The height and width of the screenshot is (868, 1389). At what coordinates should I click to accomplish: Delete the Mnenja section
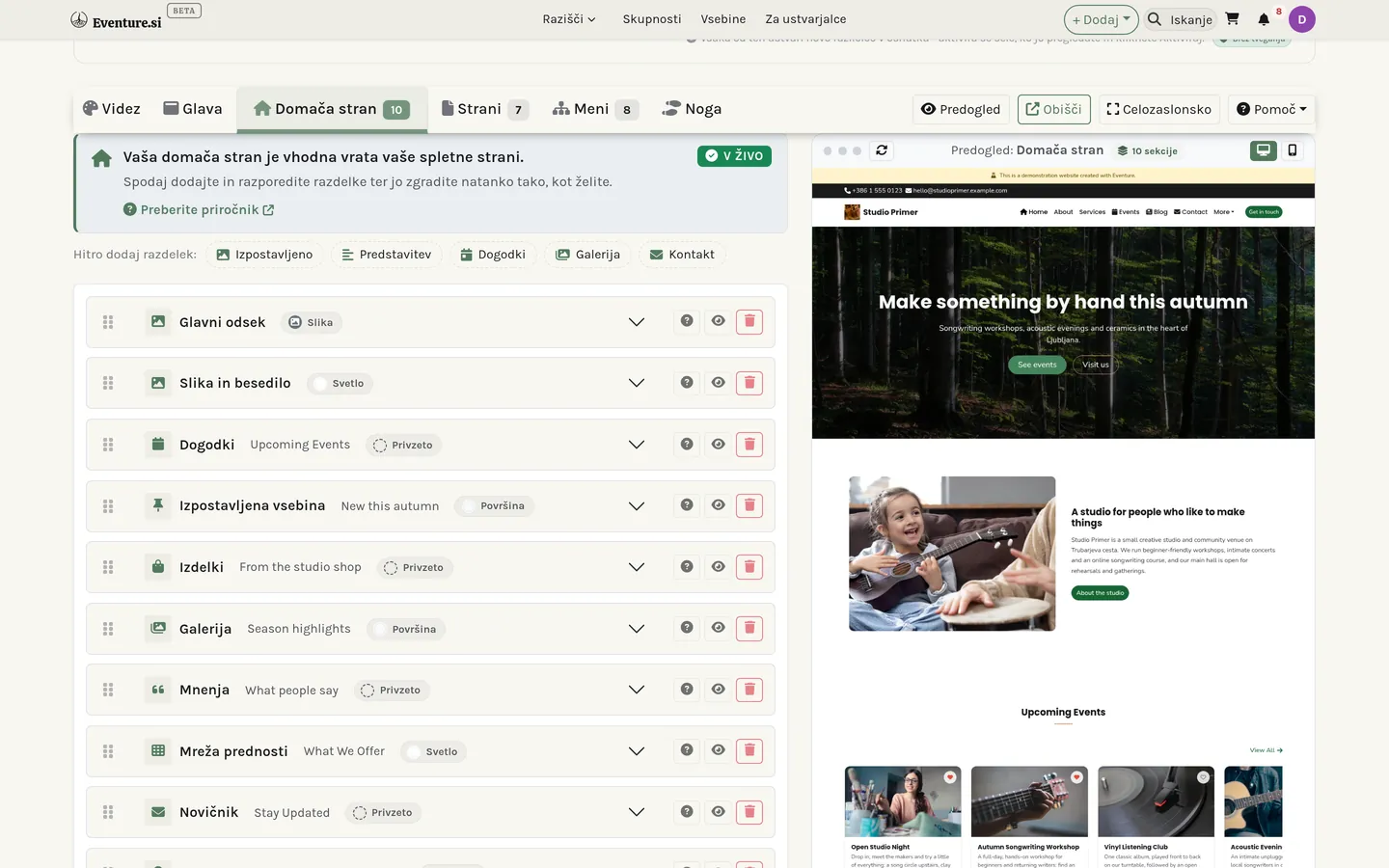point(749,690)
